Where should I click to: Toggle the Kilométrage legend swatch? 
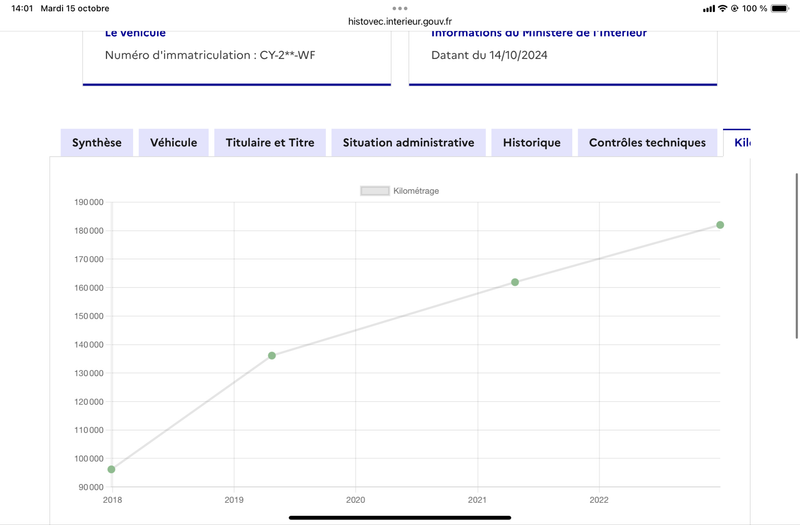coord(375,191)
